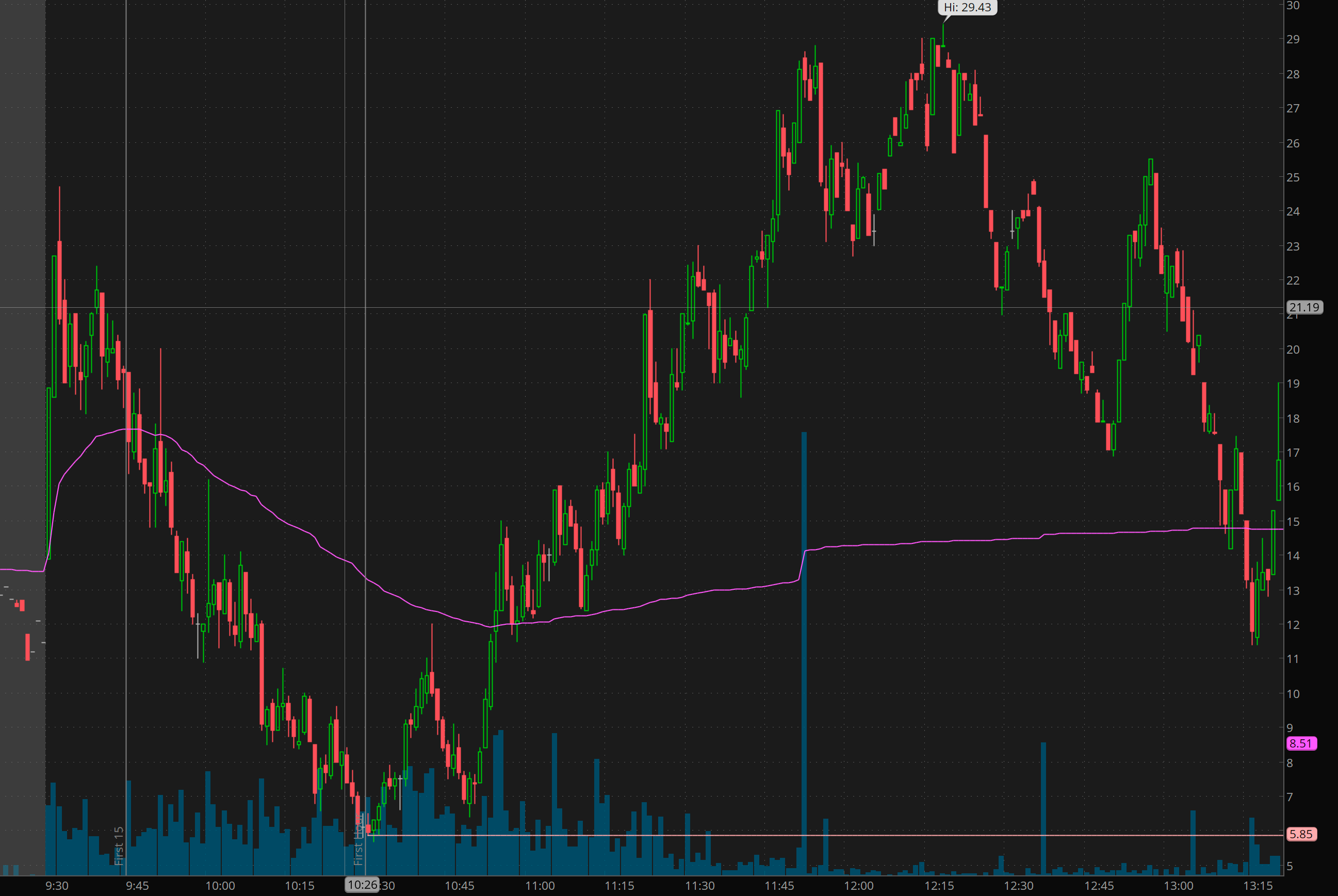Click the Hi: 29.43 price bubble
Screen dimensions: 1338x896
[967, 7]
